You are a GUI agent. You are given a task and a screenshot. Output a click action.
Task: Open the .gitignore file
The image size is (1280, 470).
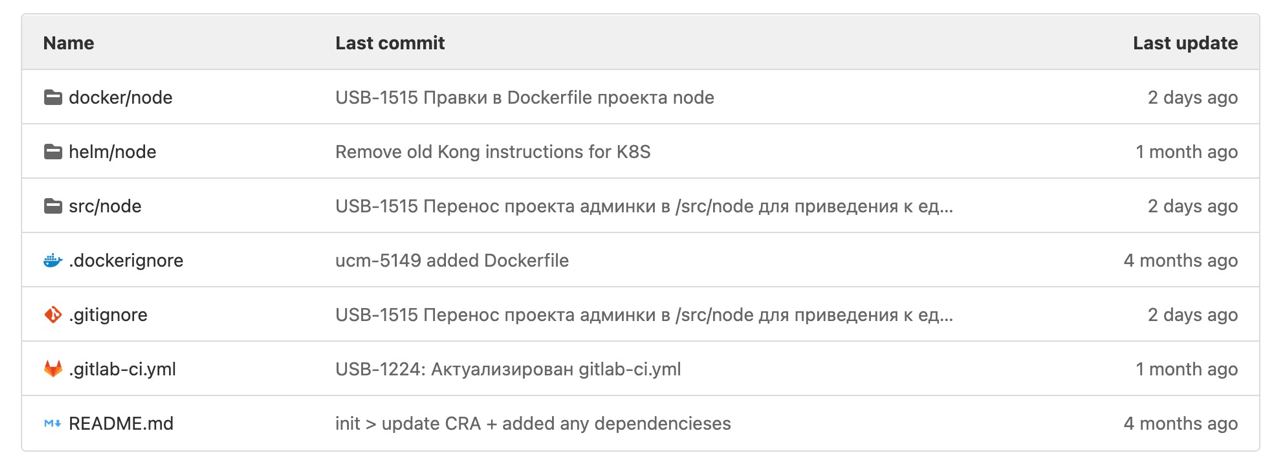(x=108, y=315)
